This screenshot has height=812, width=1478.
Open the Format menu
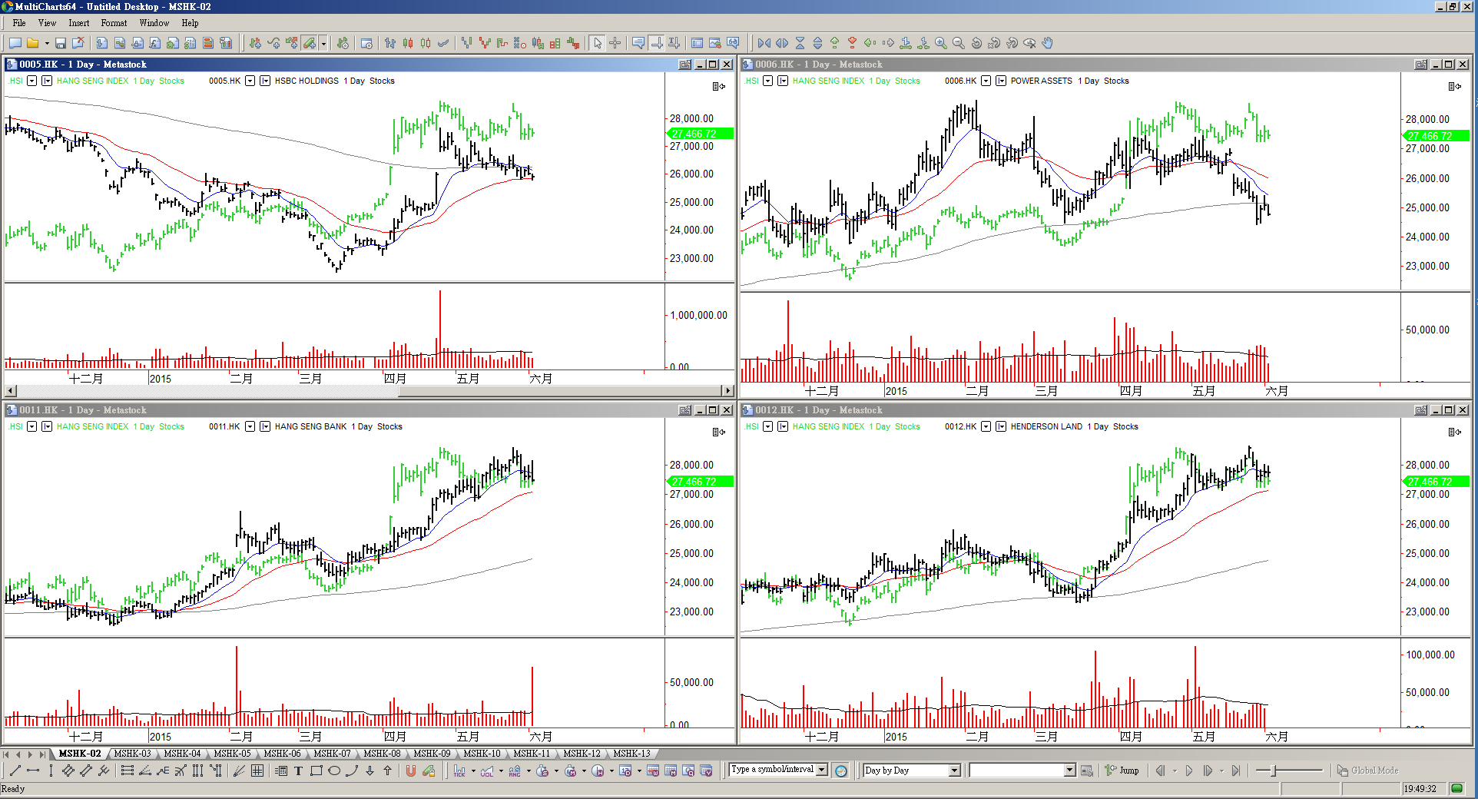114,23
